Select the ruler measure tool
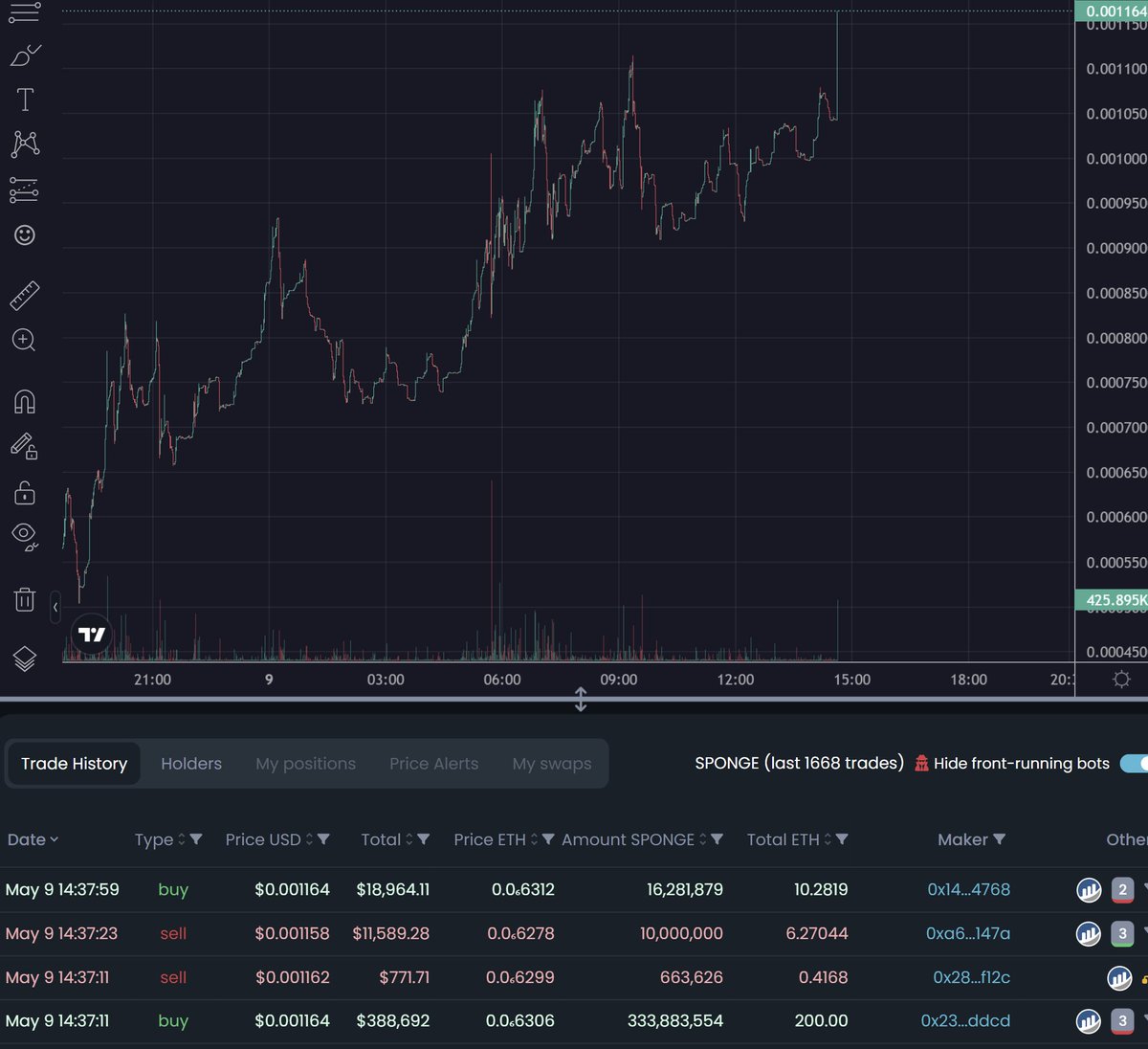Viewport: 1148px width, 1049px height. click(x=25, y=296)
